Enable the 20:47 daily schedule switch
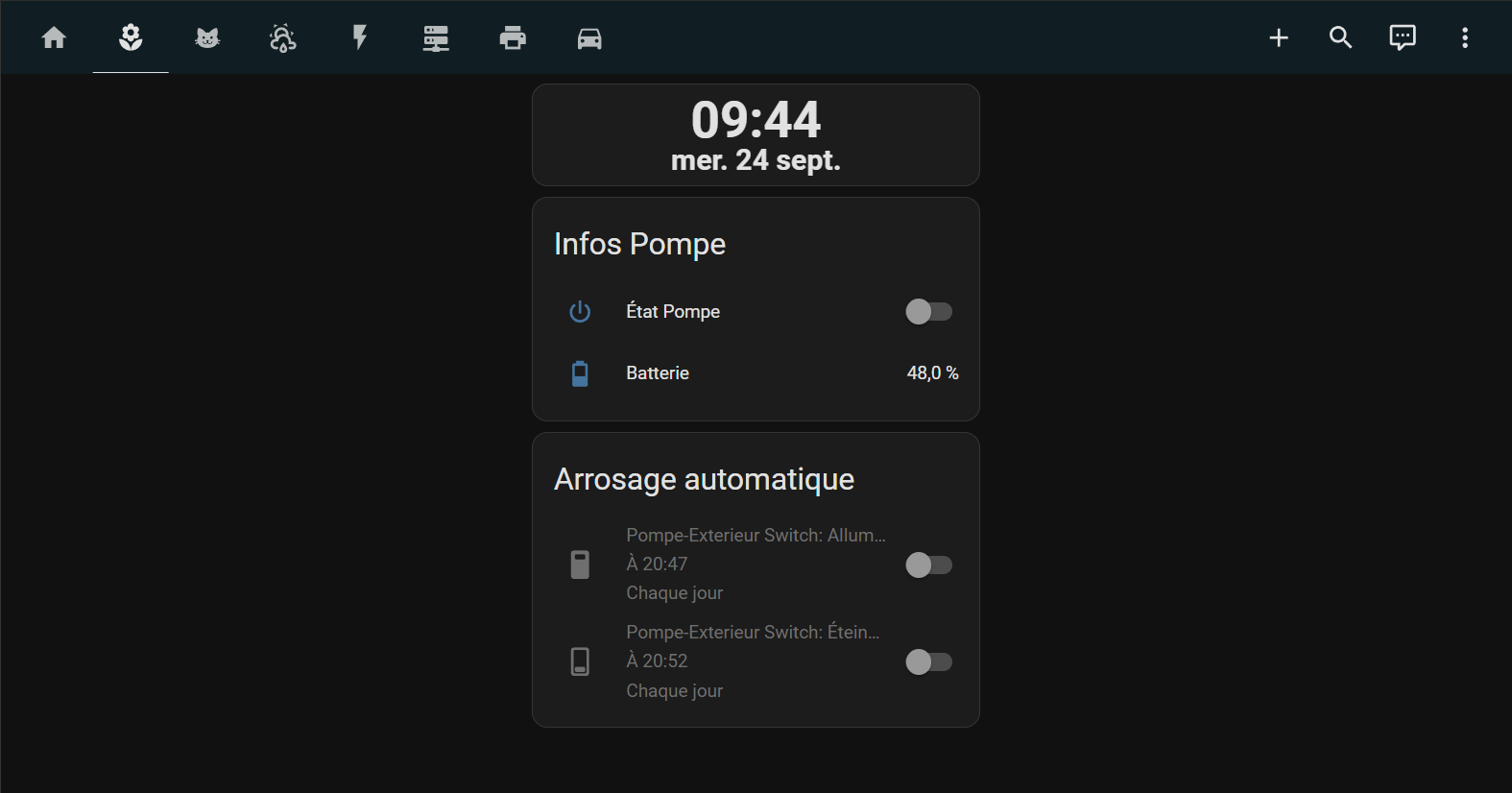This screenshot has width=1512, height=793. (x=928, y=565)
